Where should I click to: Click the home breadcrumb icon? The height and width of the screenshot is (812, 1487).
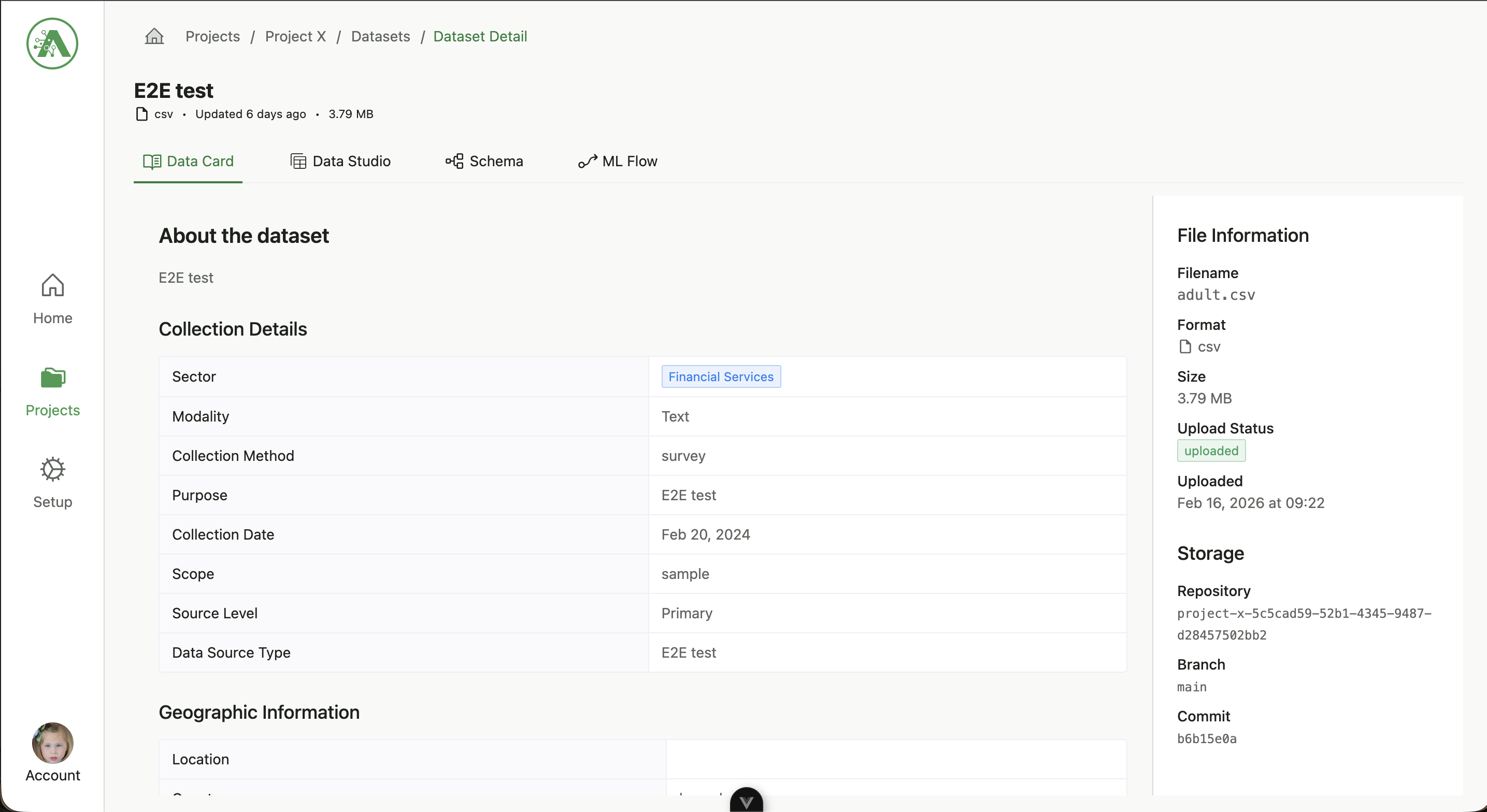154,36
